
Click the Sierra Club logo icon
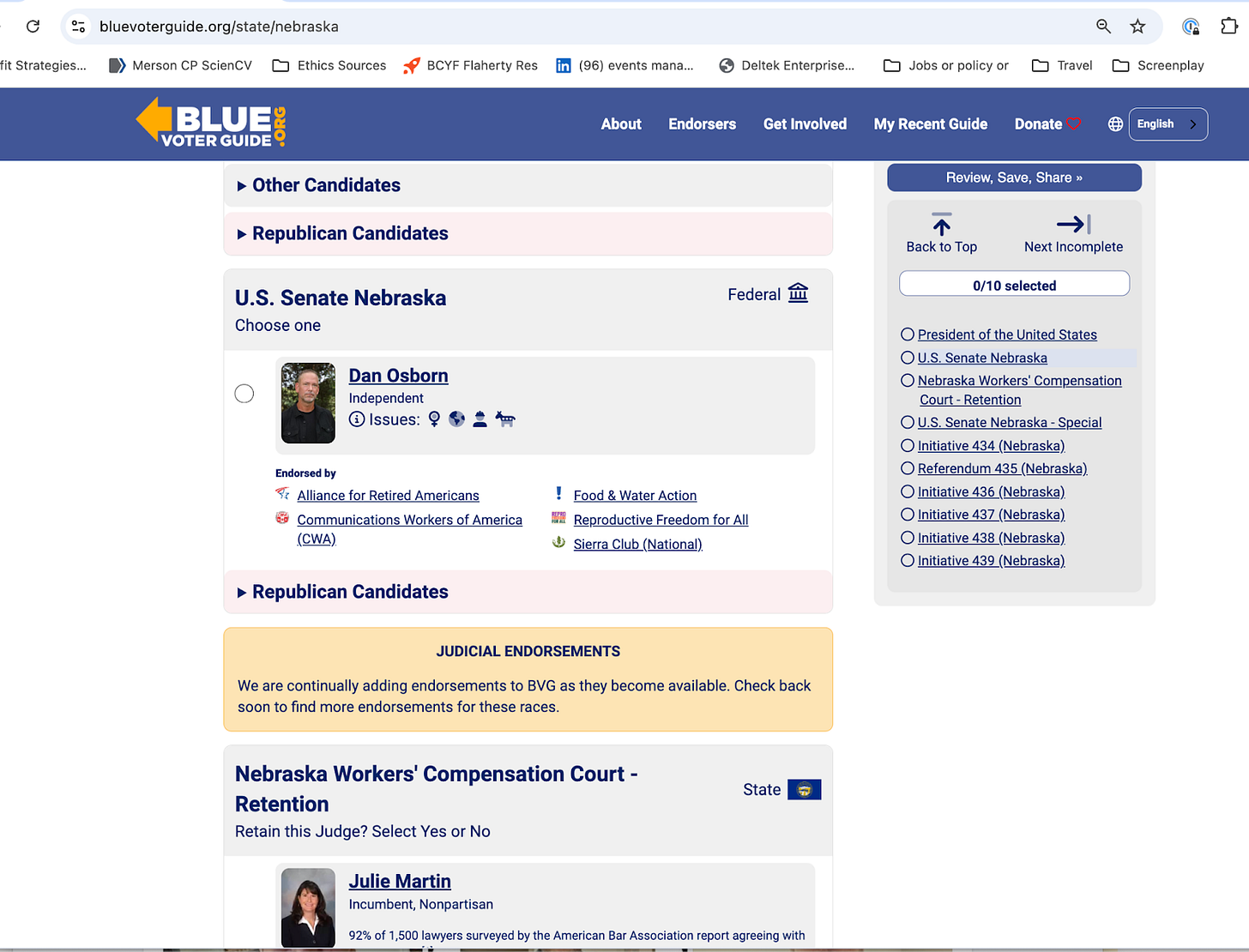558,542
